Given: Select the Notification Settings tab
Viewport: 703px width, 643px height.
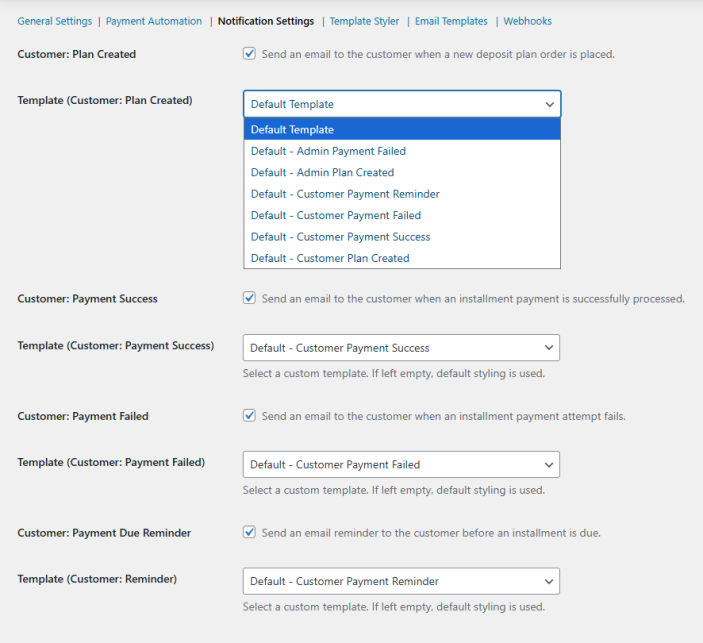Looking at the screenshot, I should pyautogui.click(x=266, y=21).
